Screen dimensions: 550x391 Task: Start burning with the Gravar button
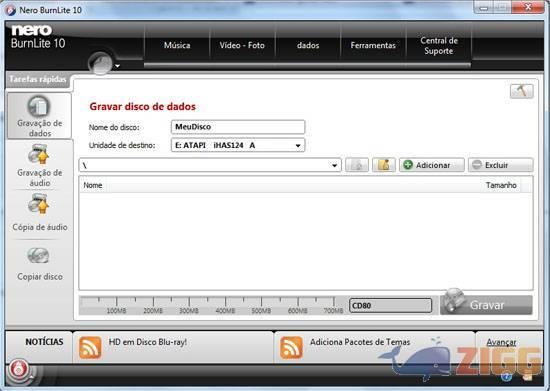[x=486, y=305]
